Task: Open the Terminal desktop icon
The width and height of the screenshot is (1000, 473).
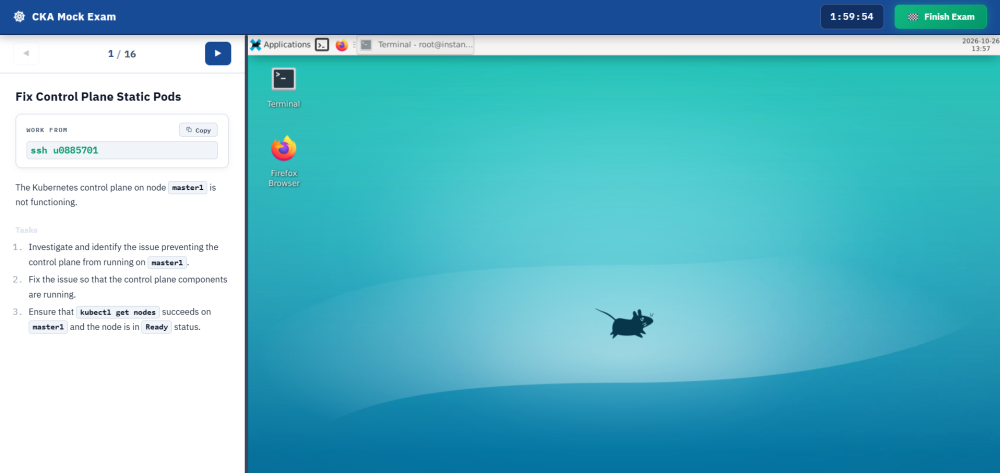Action: click(x=283, y=88)
